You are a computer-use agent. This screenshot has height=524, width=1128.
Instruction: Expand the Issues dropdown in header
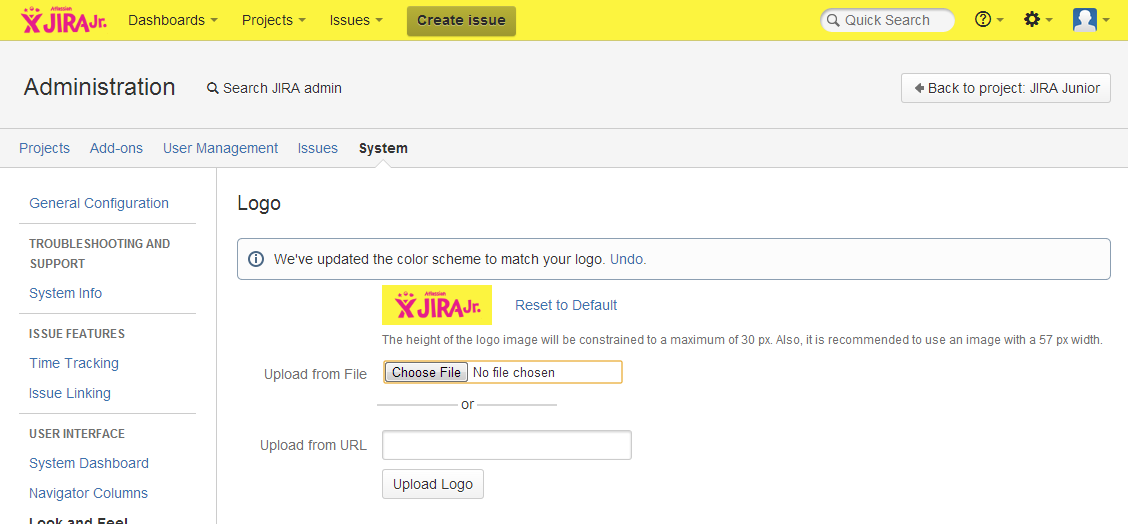[356, 20]
